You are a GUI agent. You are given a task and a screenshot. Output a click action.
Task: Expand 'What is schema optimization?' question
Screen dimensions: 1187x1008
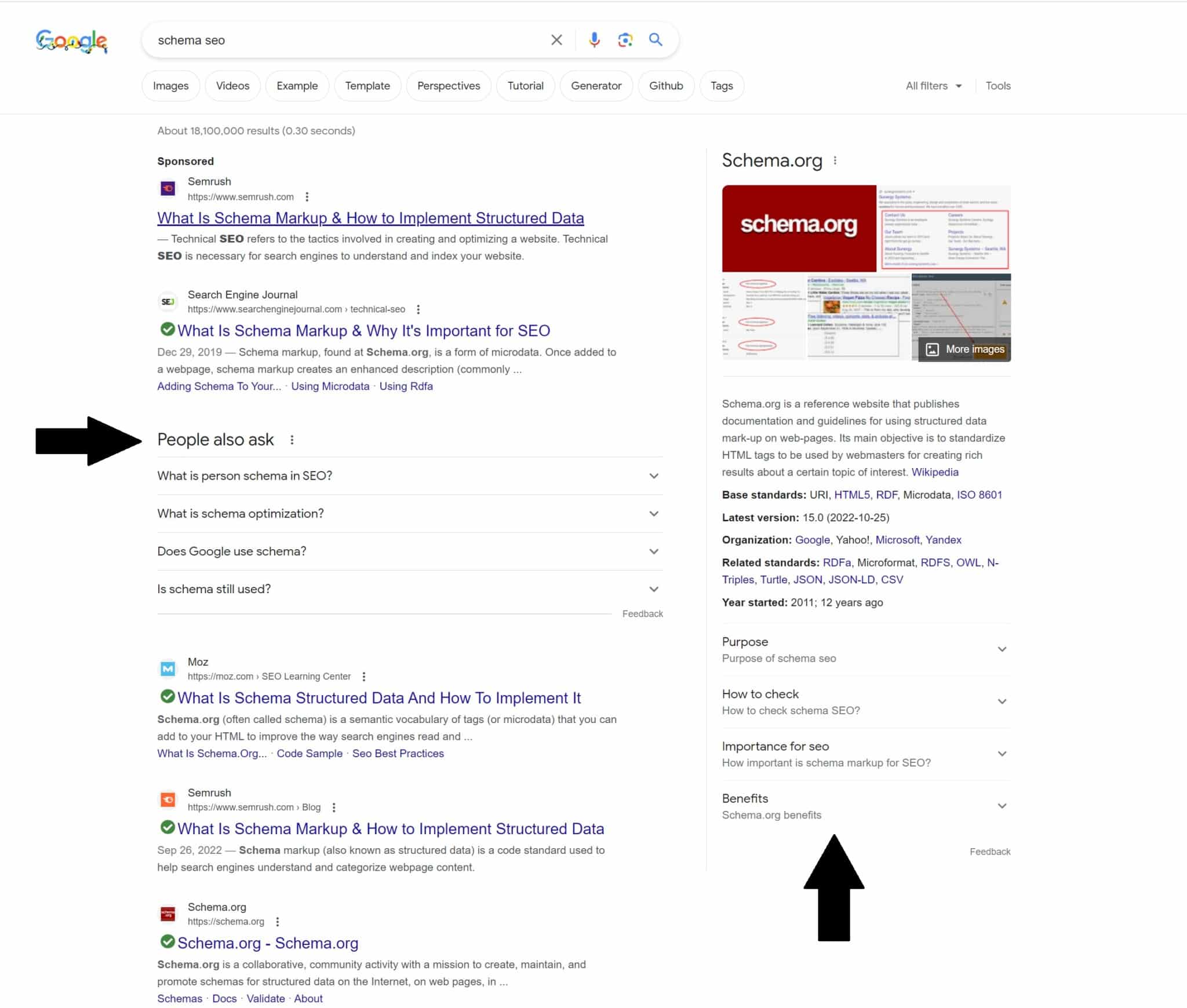(410, 514)
